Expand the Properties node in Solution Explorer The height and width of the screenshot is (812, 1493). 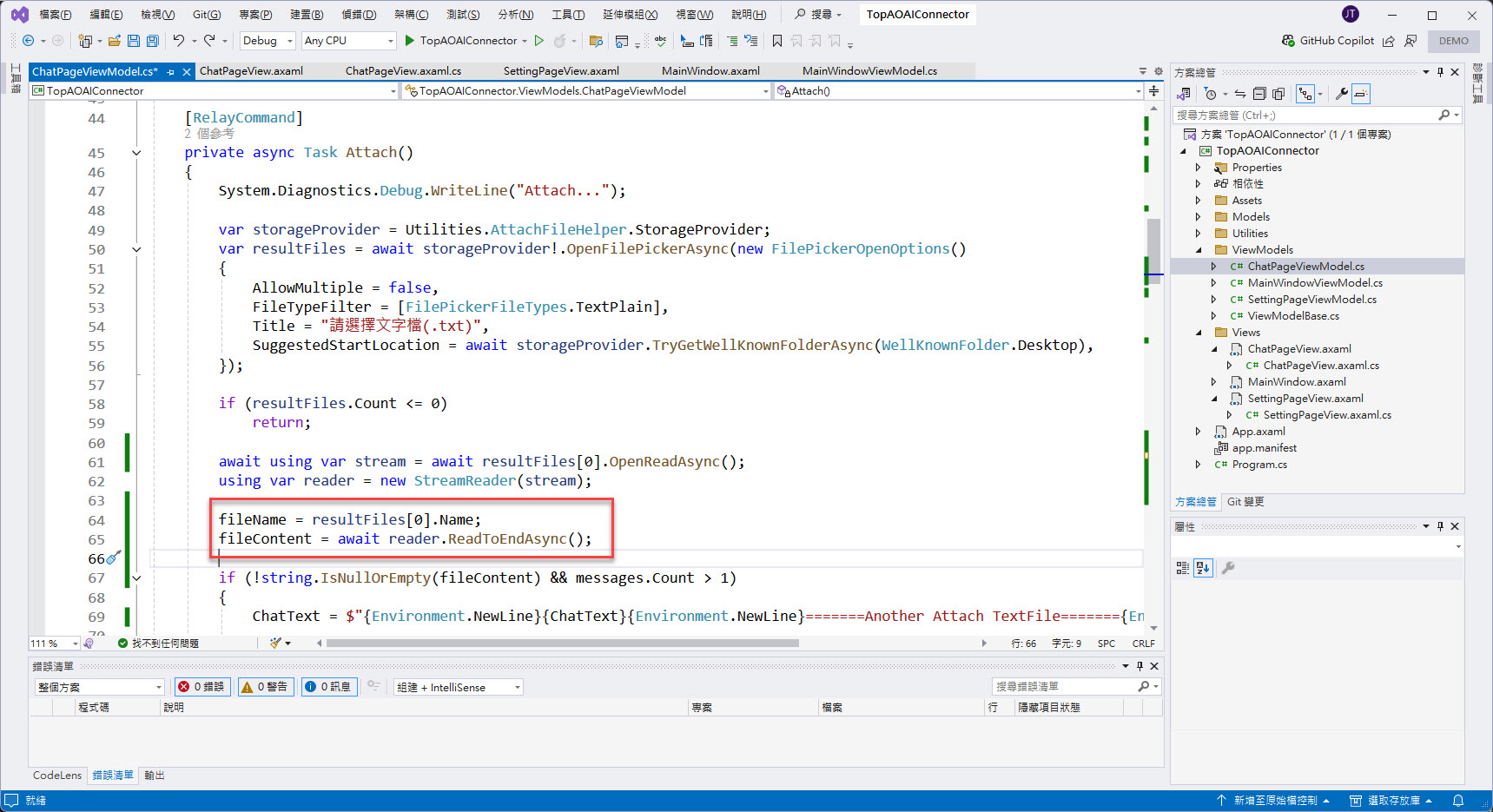tap(1199, 168)
